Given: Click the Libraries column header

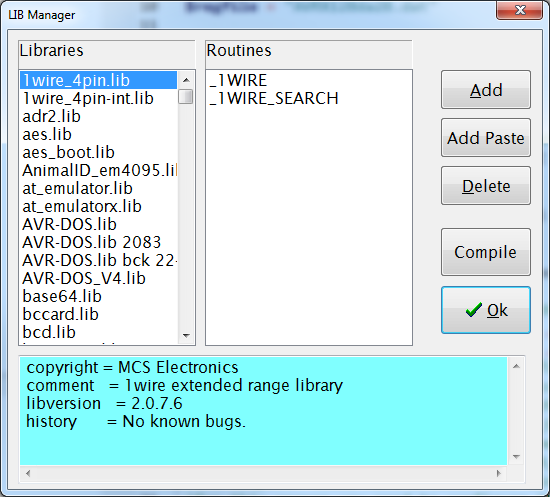Looking at the screenshot, I should [x=107, y=54].
